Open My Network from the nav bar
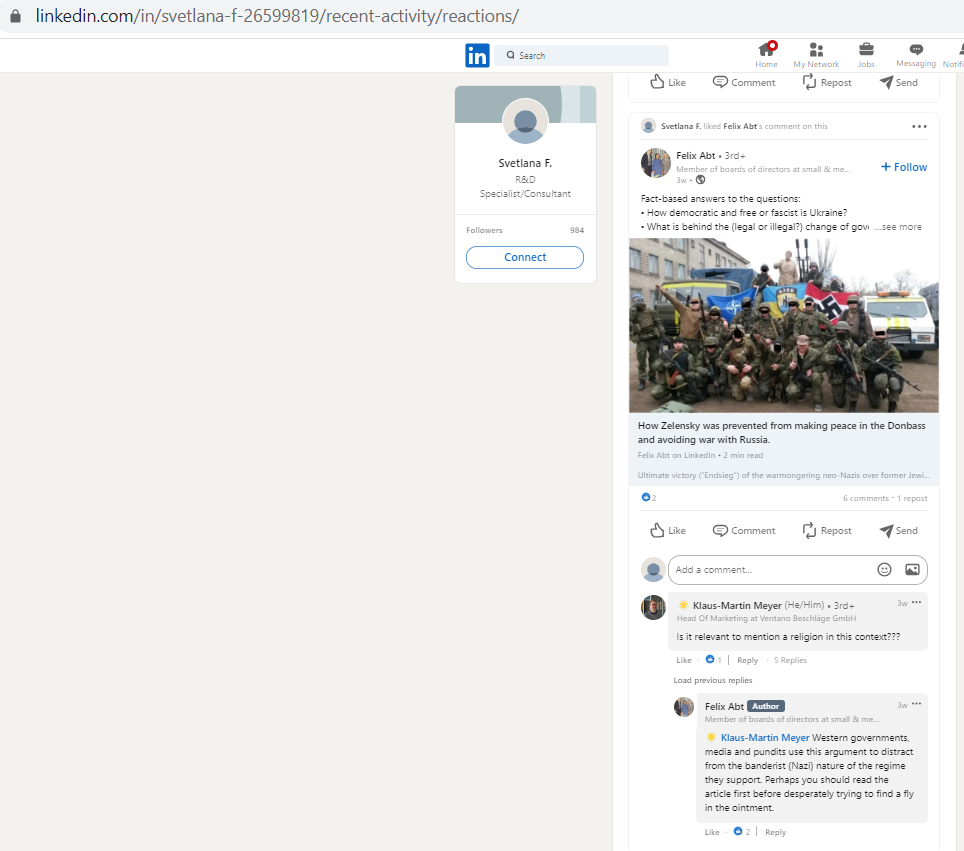The height and width of the screenshot is (851, 964). pyautogui.click(x=816, y=54)
